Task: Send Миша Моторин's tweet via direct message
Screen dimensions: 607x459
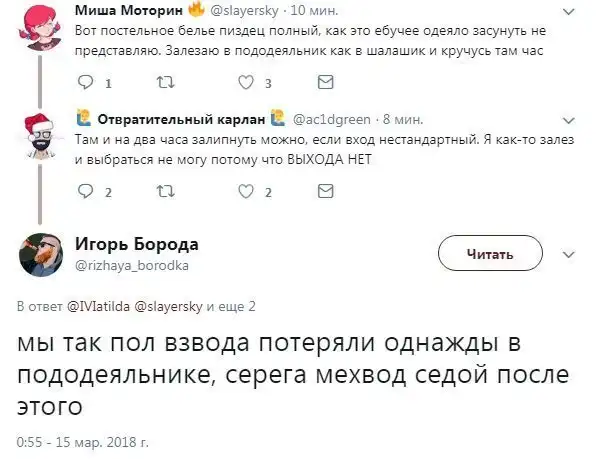Action: pyautogui.click(x=323, y=85)
